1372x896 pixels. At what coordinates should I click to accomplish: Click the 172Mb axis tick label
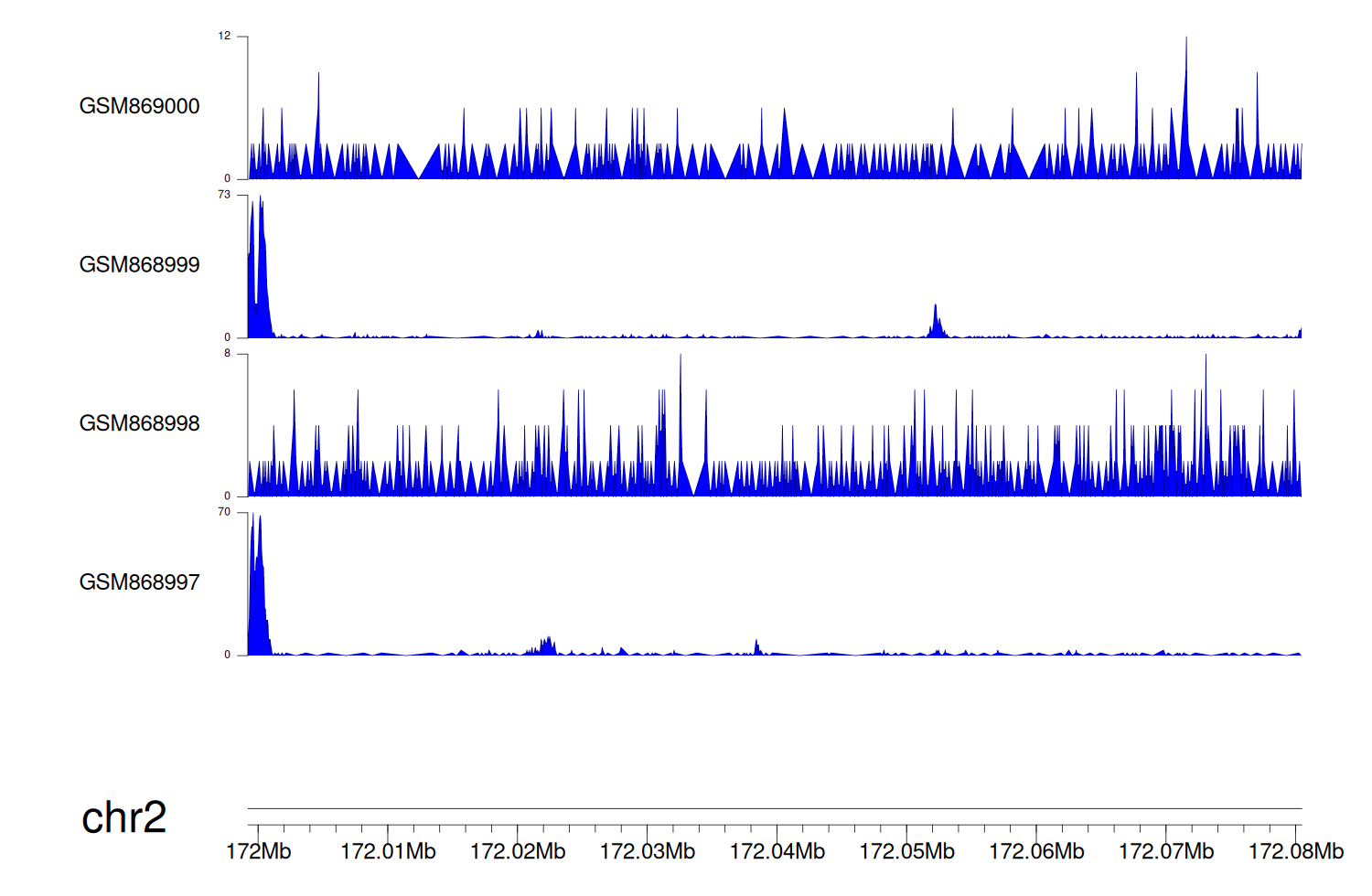(258, 852)
